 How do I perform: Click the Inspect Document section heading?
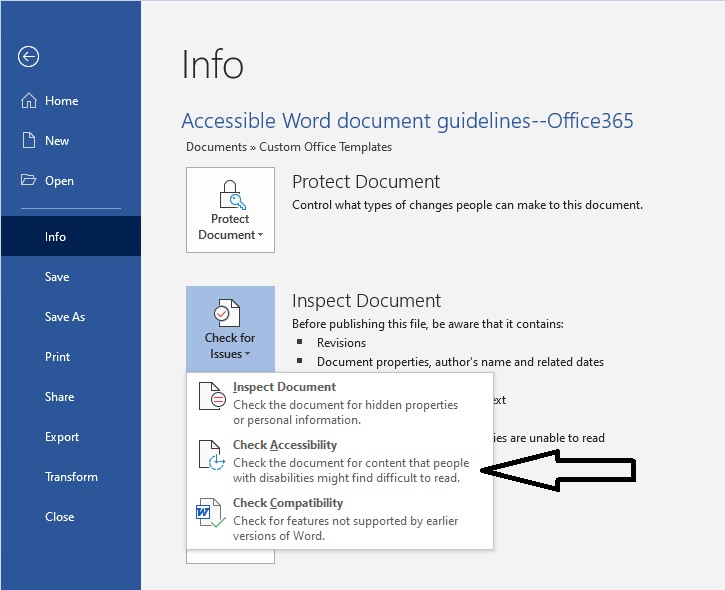tap(366, 301)
